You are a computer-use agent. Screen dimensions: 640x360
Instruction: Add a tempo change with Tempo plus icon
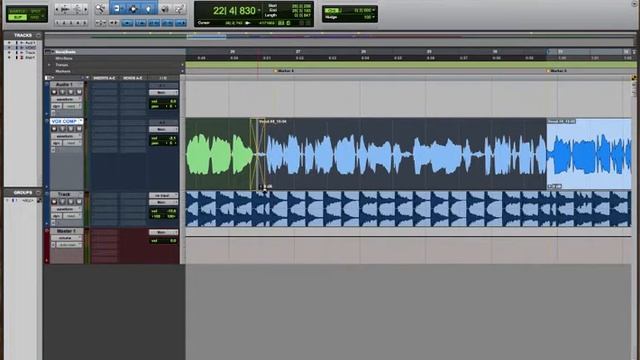[x=182, y=65]
